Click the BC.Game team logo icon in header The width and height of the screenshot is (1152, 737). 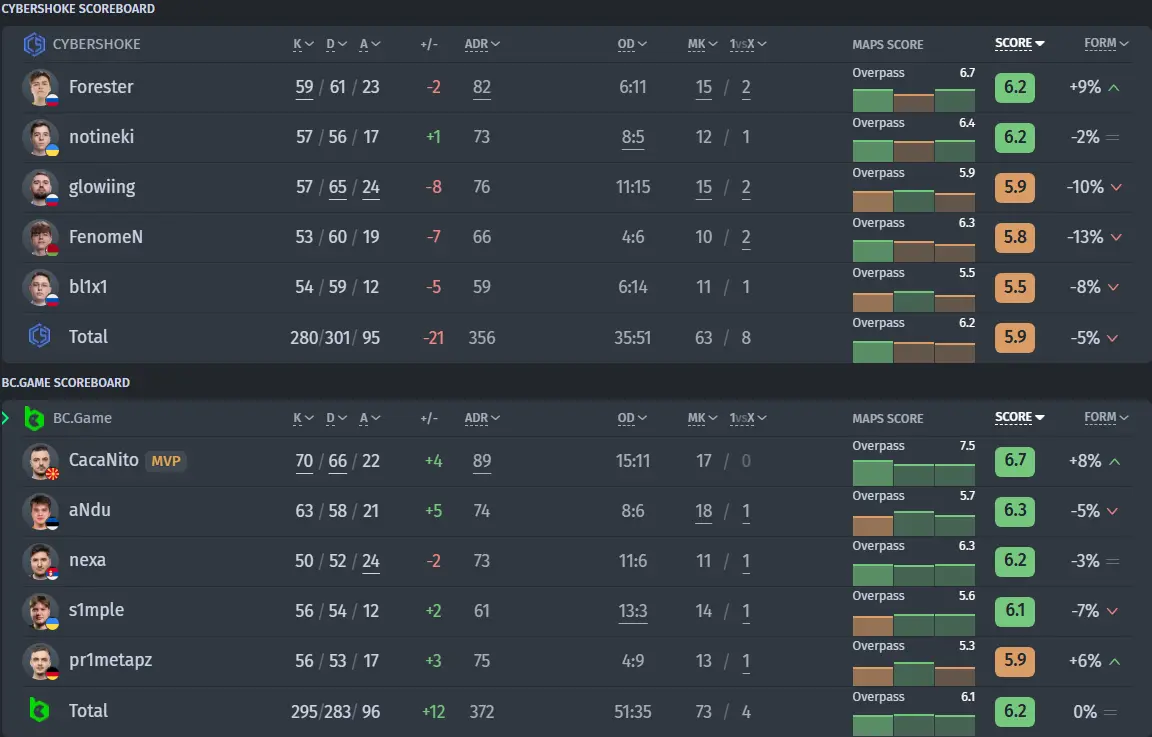point(34,418)
